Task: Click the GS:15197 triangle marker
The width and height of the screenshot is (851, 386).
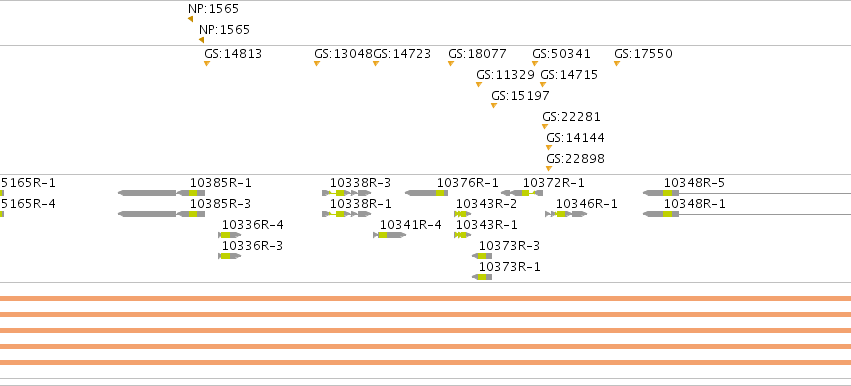Action: coord(493,106)
